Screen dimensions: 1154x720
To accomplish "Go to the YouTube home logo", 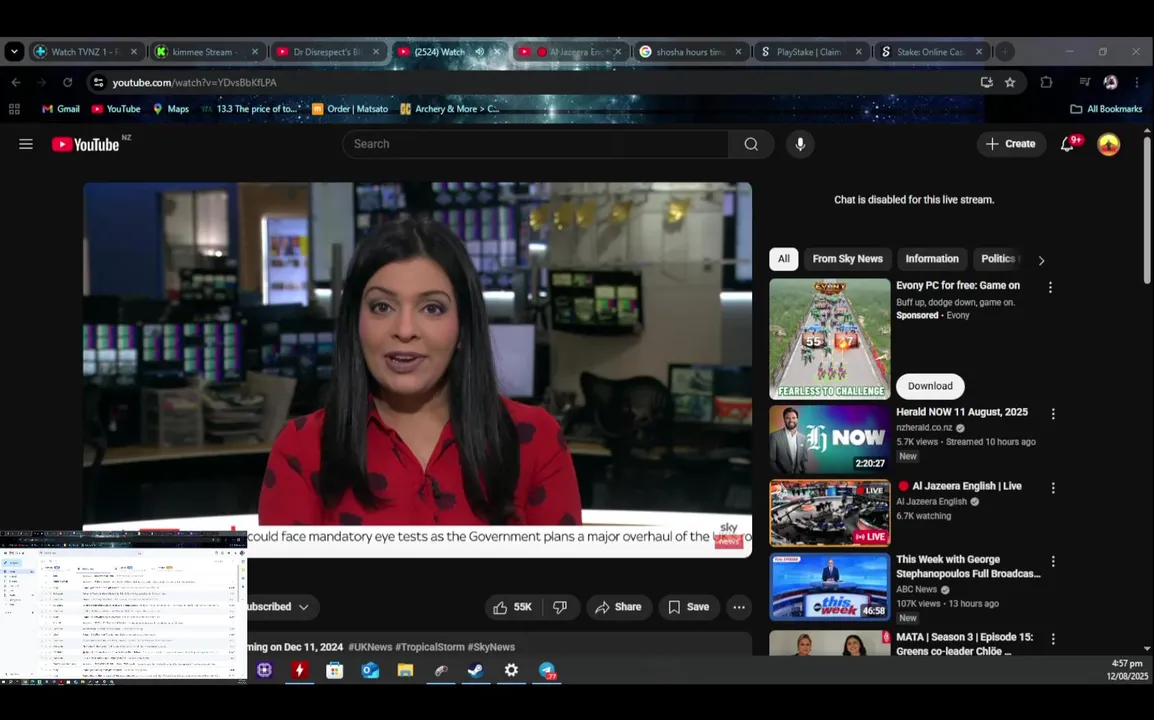I will coord(86,144).
